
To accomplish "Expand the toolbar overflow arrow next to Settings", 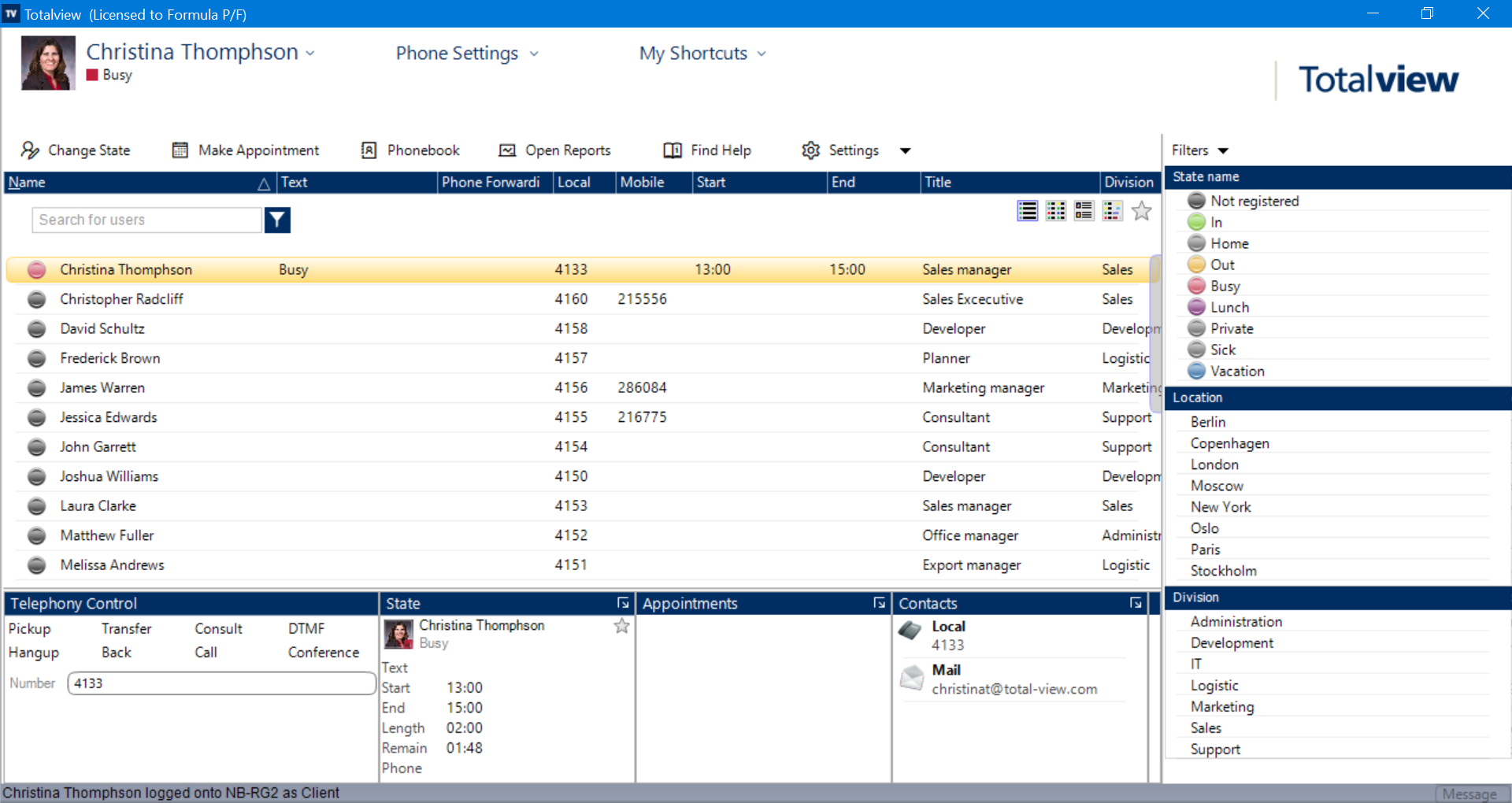I will 906,150.
